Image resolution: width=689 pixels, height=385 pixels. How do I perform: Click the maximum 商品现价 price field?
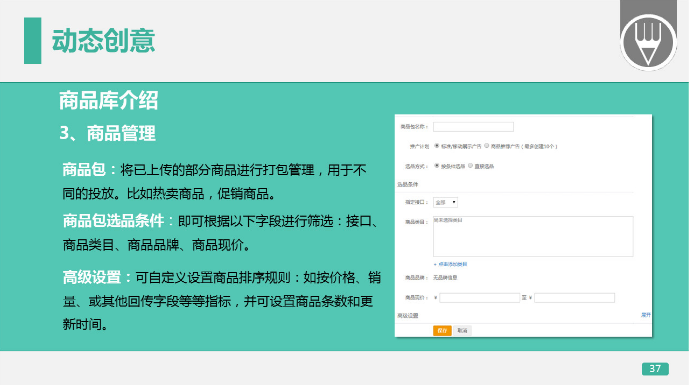pos(574,298)
